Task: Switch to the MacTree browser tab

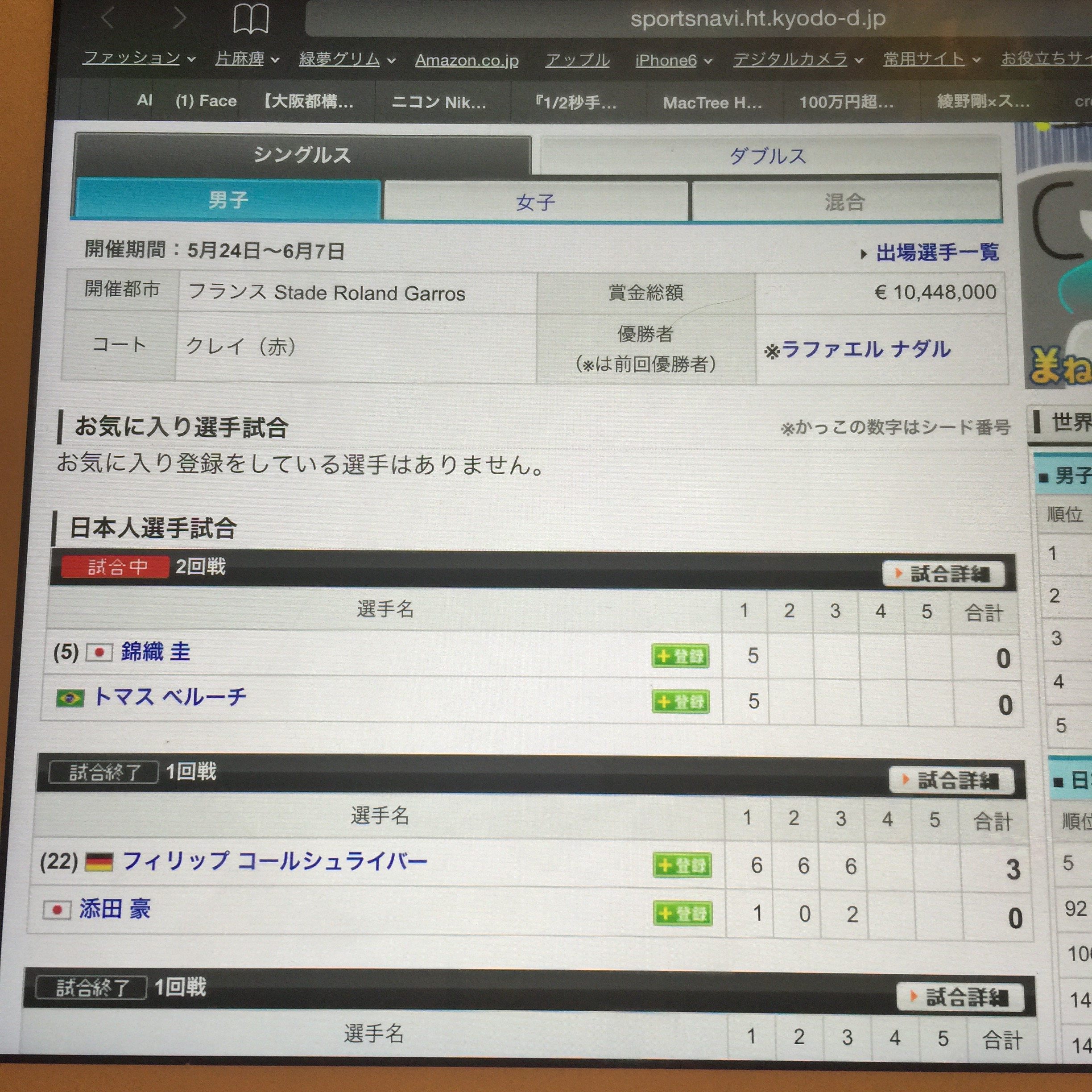Action: pos(712,103)
